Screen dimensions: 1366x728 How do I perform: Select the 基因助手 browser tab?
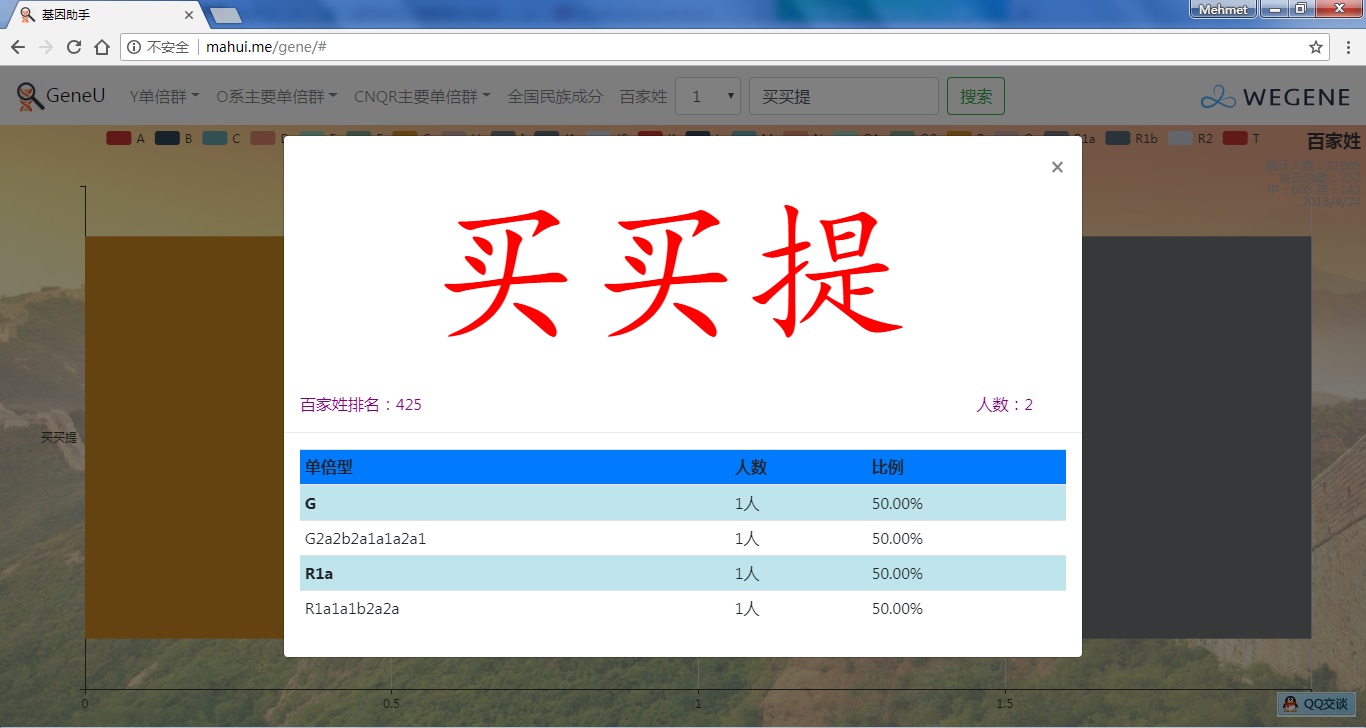pyautogui.click(x=100, y=15)
